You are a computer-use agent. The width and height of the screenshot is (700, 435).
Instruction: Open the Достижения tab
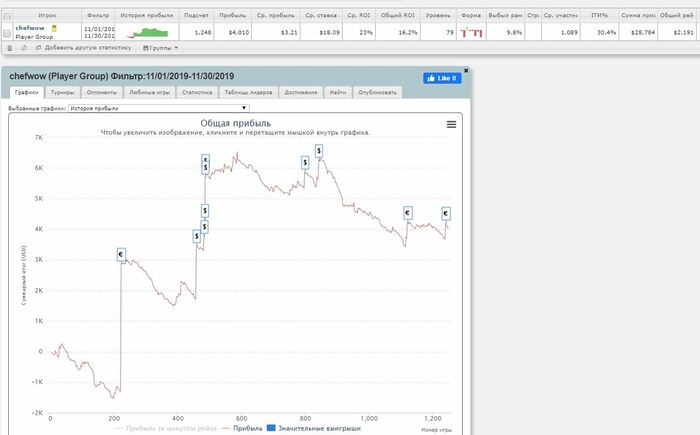pyautogui.click(x=301, y=92)
